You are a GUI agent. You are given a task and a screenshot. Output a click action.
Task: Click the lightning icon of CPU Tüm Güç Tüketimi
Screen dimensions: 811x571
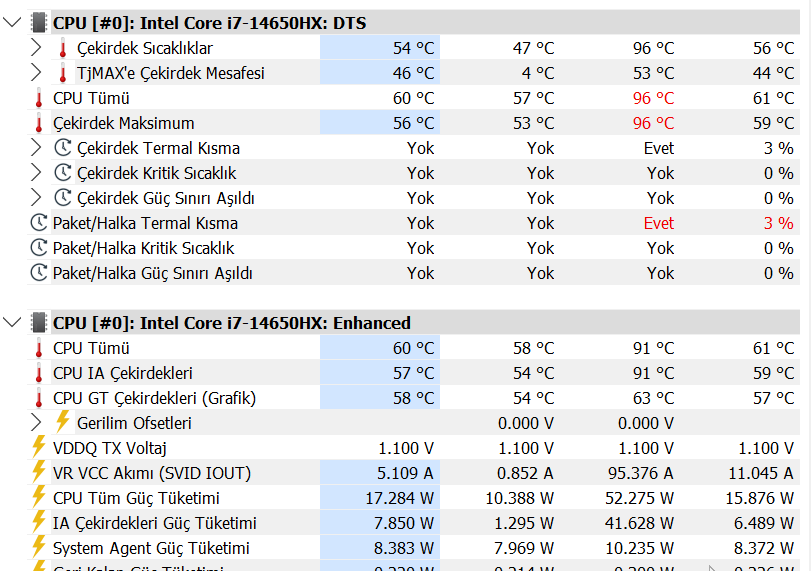pos(39,497)
